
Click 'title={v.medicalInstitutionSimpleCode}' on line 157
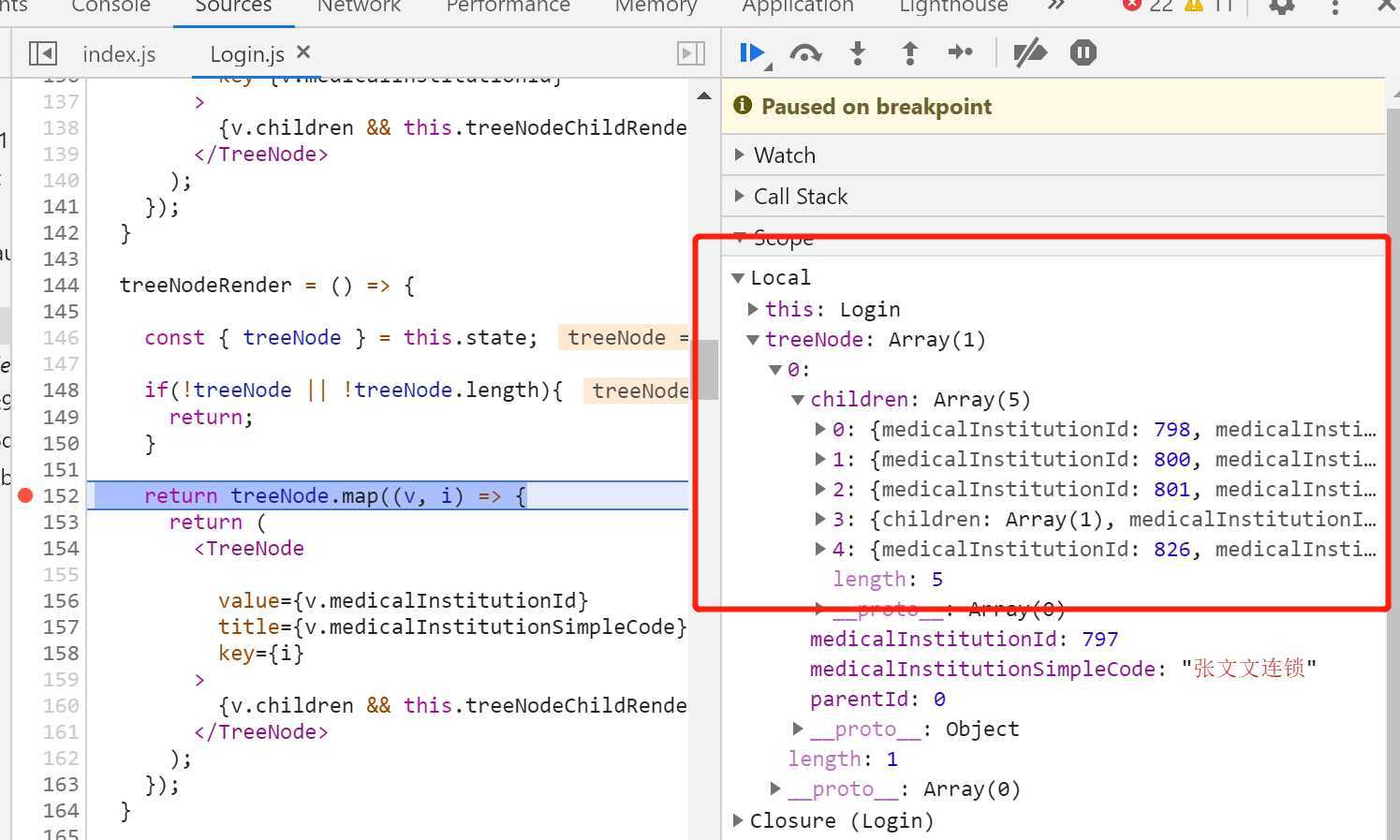[452, 627]
